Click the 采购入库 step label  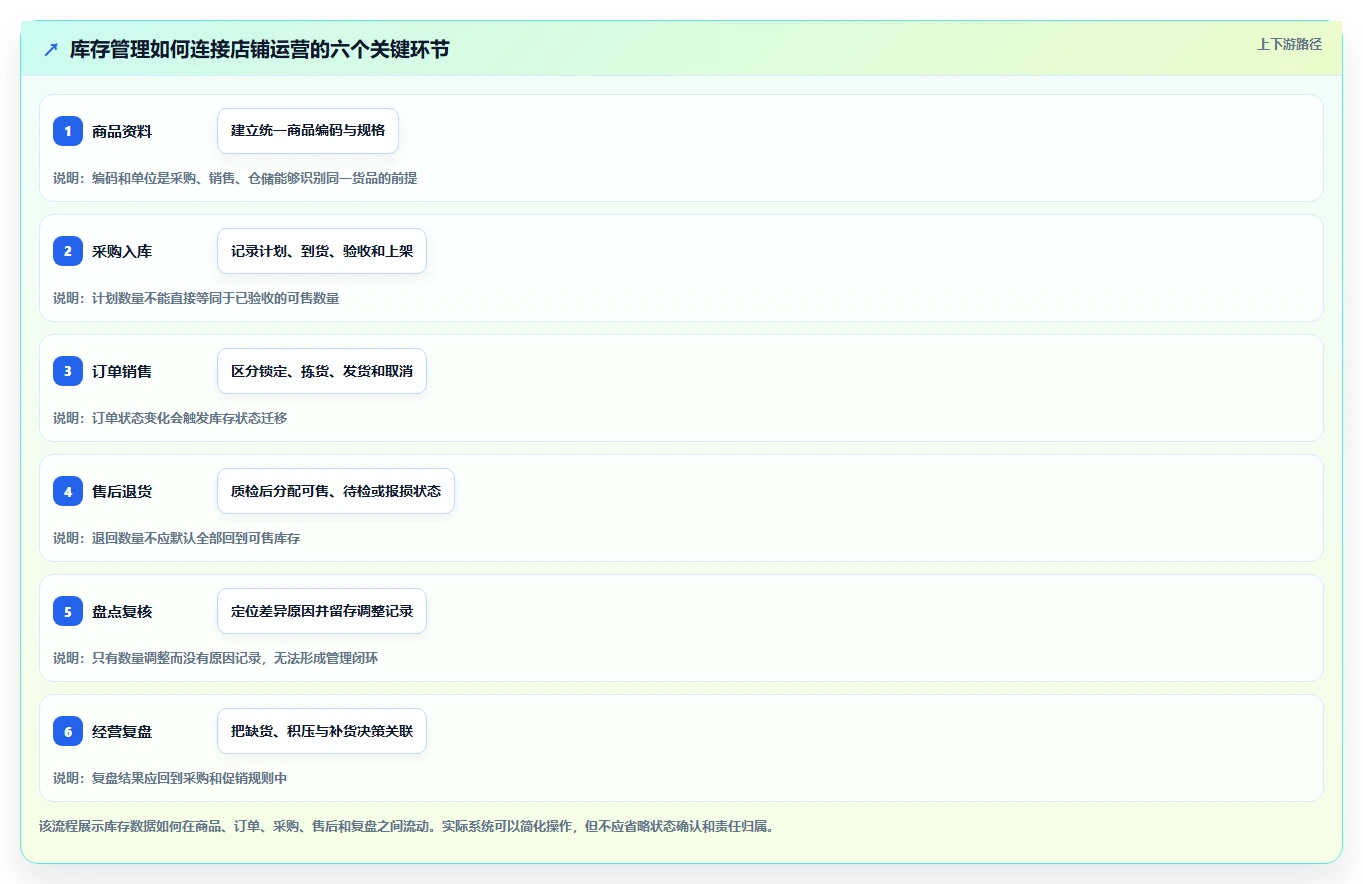122,251
